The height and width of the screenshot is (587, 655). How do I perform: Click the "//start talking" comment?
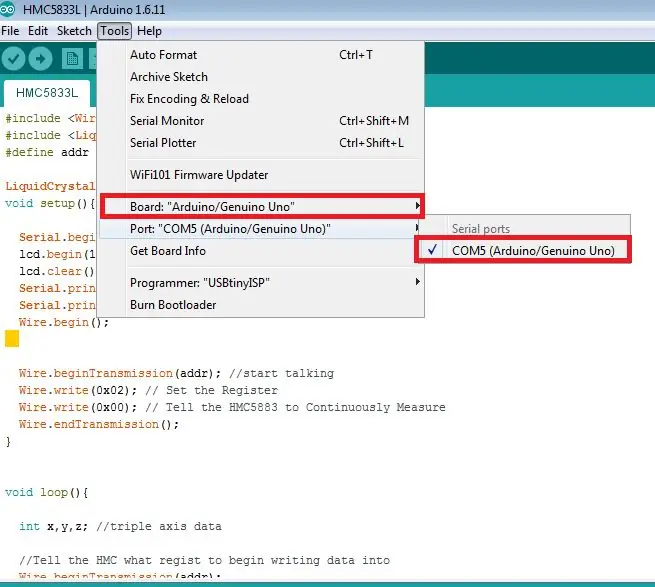(281, 374)
